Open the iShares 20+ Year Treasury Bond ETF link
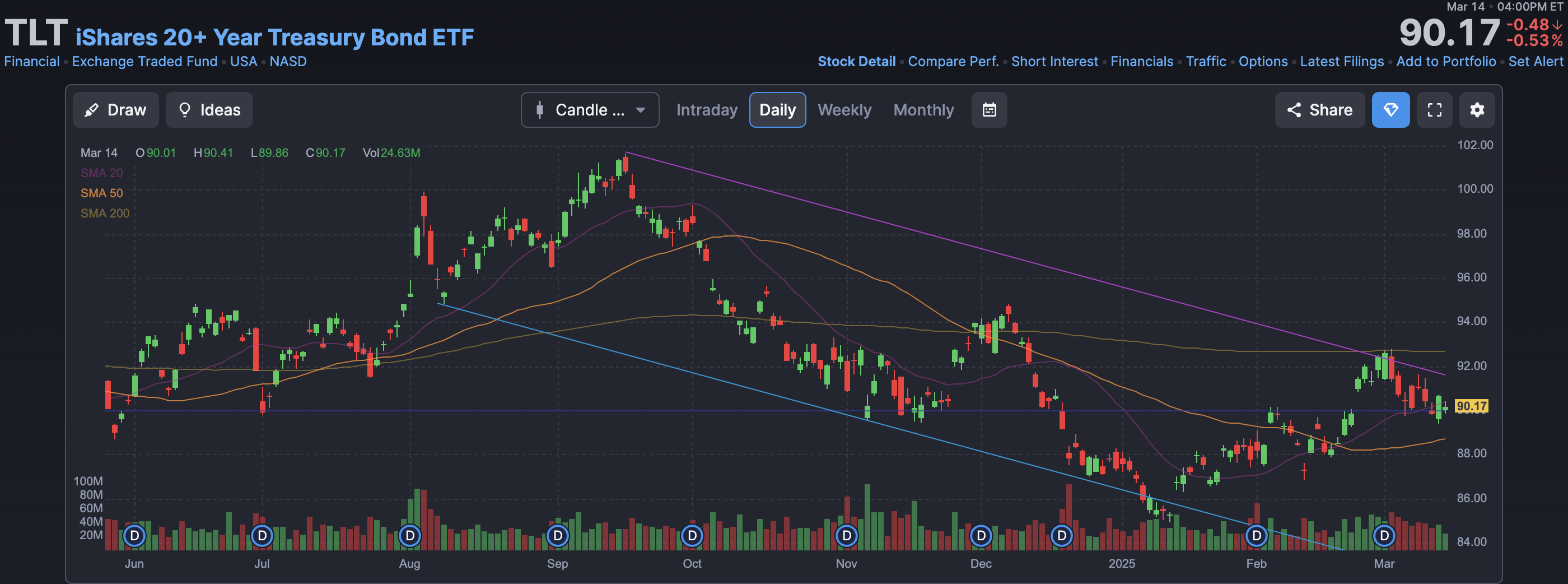The image size is (1568, 584). point(274,37)
